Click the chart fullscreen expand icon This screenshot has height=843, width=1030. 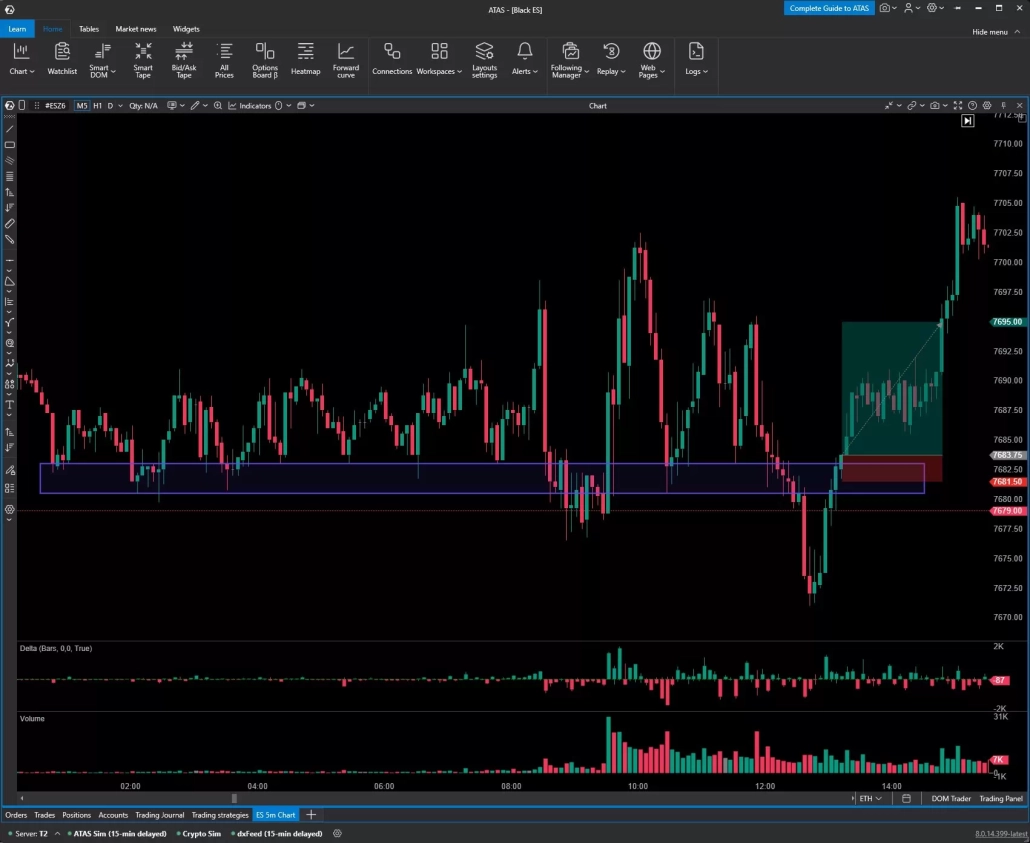tap(958, 106)
